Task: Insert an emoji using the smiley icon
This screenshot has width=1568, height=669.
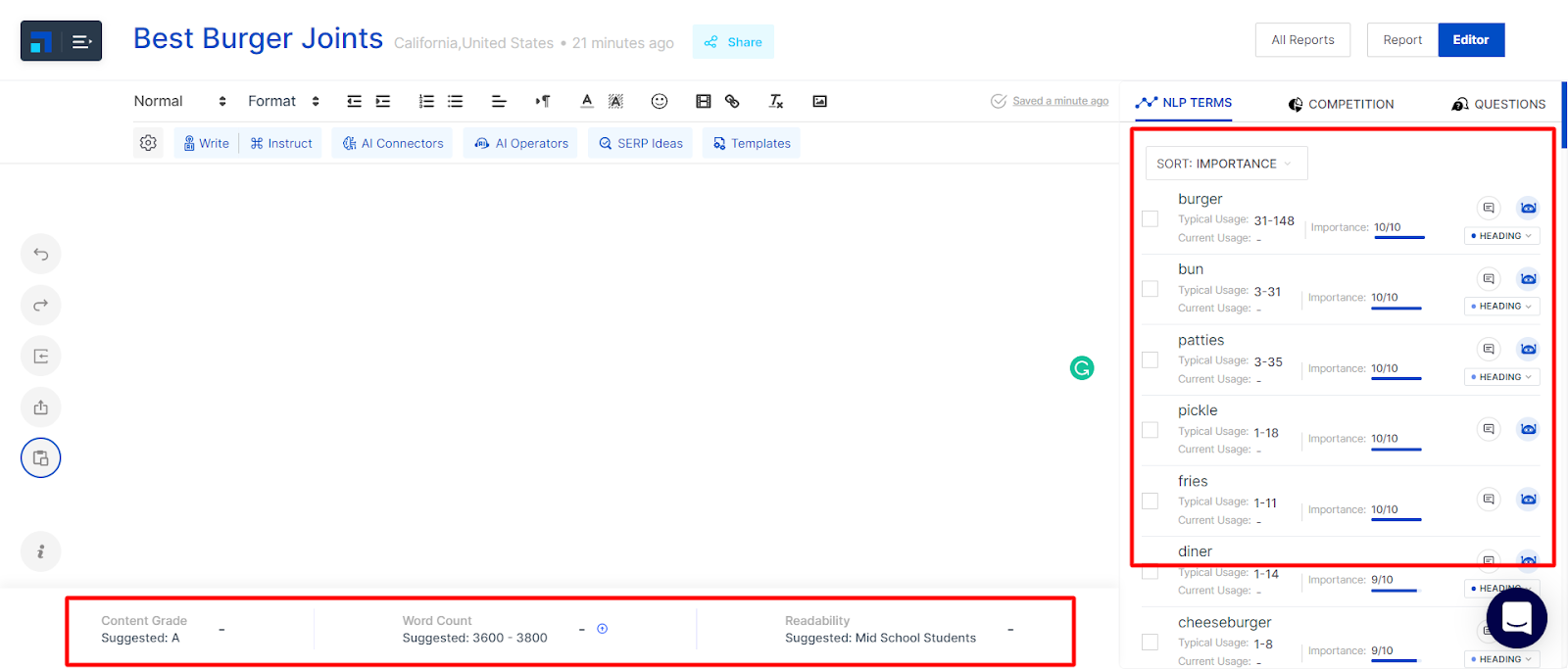Action: pos(660,101)
